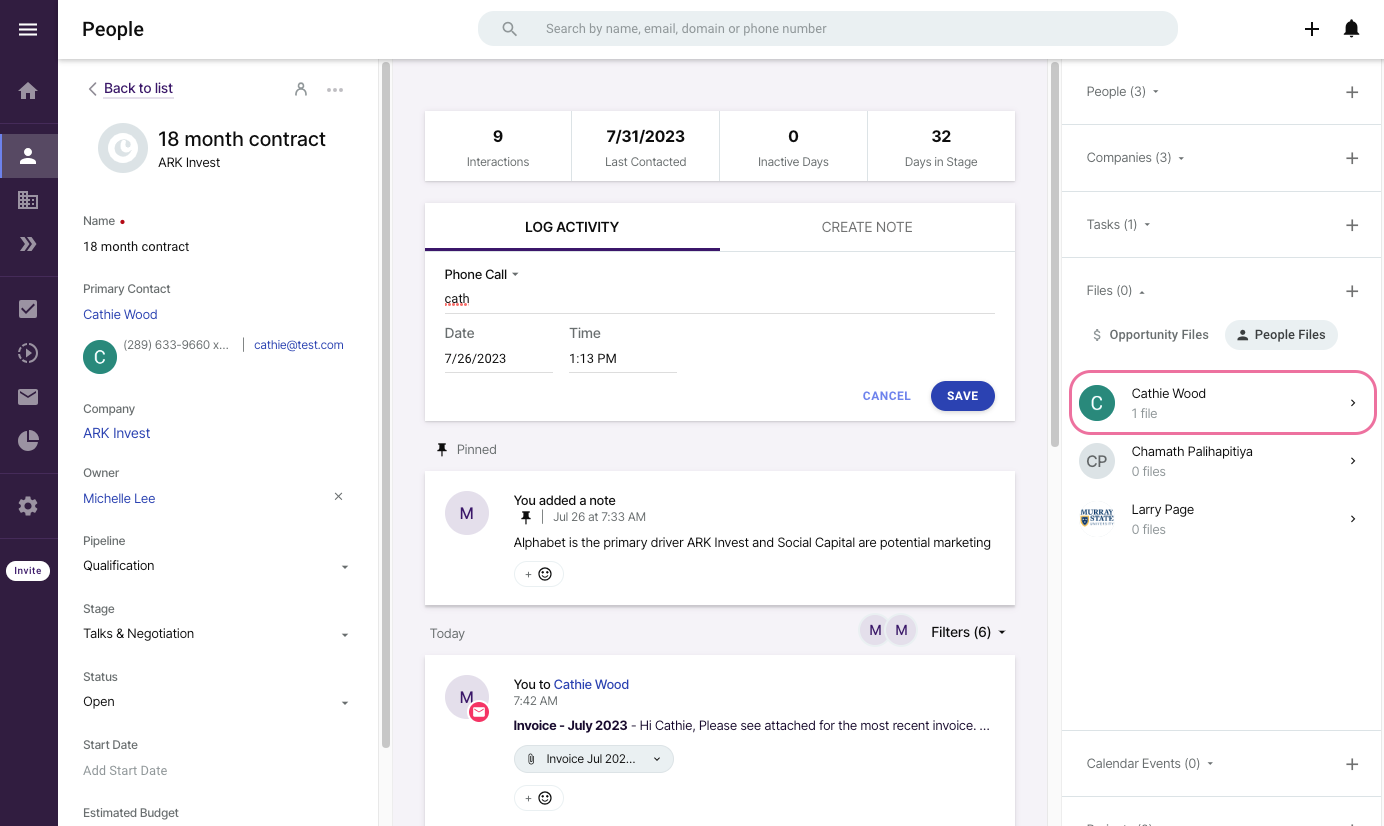Switch to CREATE NOTE tab

[867, 227]
